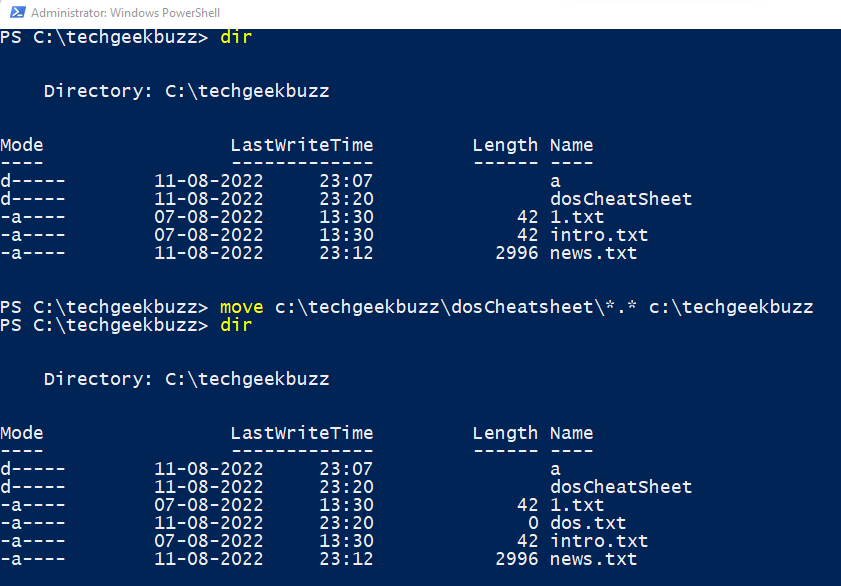Click the "Length" column header in the first listing
This screenshot has height=586, width=841.
505,145
